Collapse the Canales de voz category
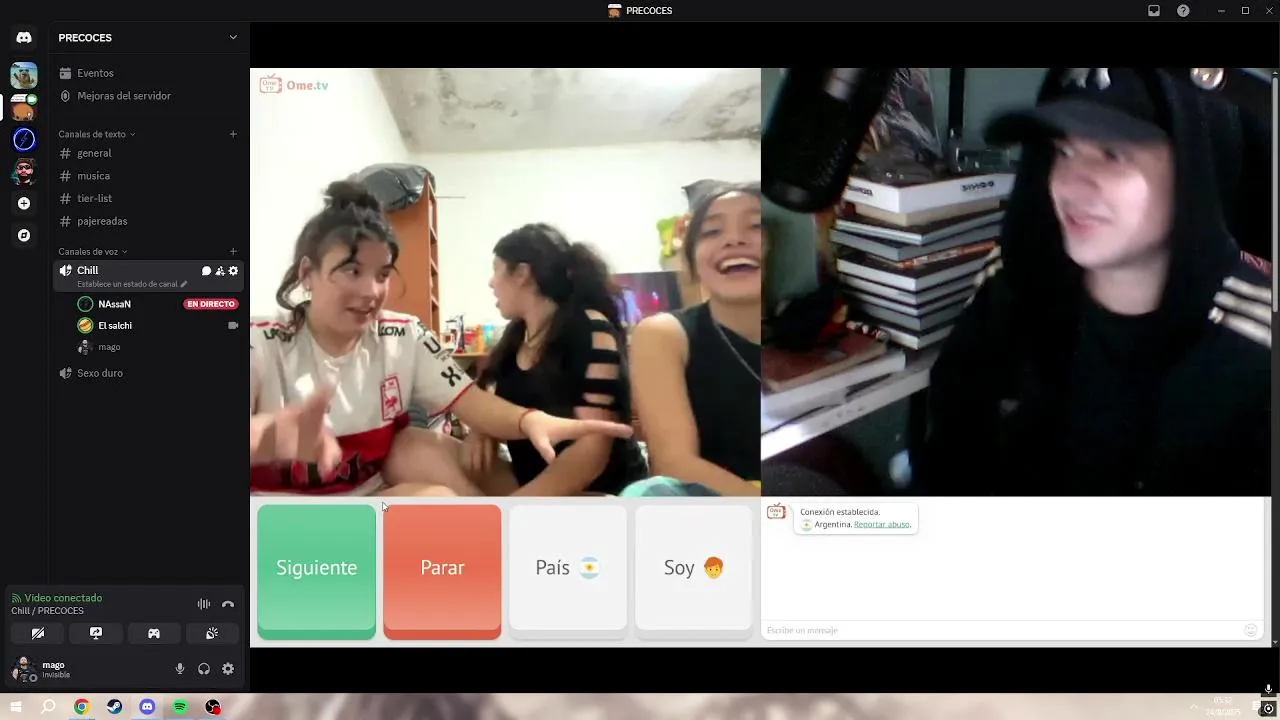Viewport: 1280px width, 720px height. [92, 252]
